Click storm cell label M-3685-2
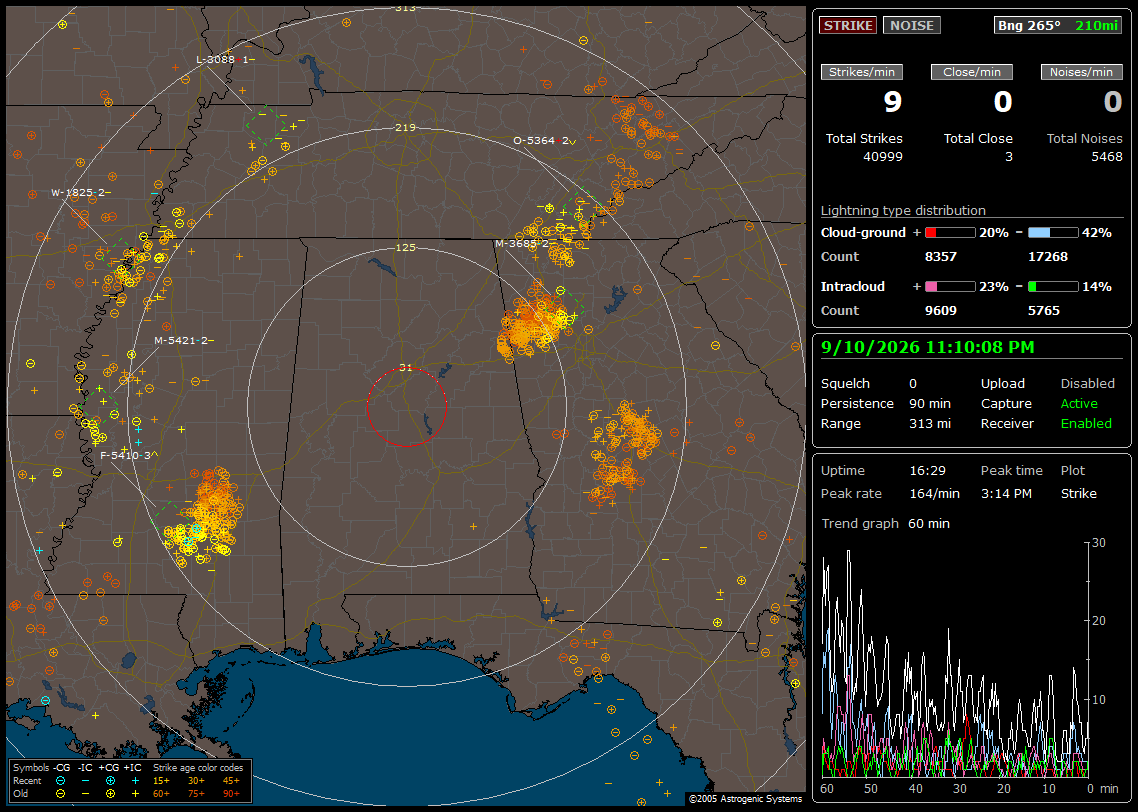1138x812 pixels. click(522, 243)
